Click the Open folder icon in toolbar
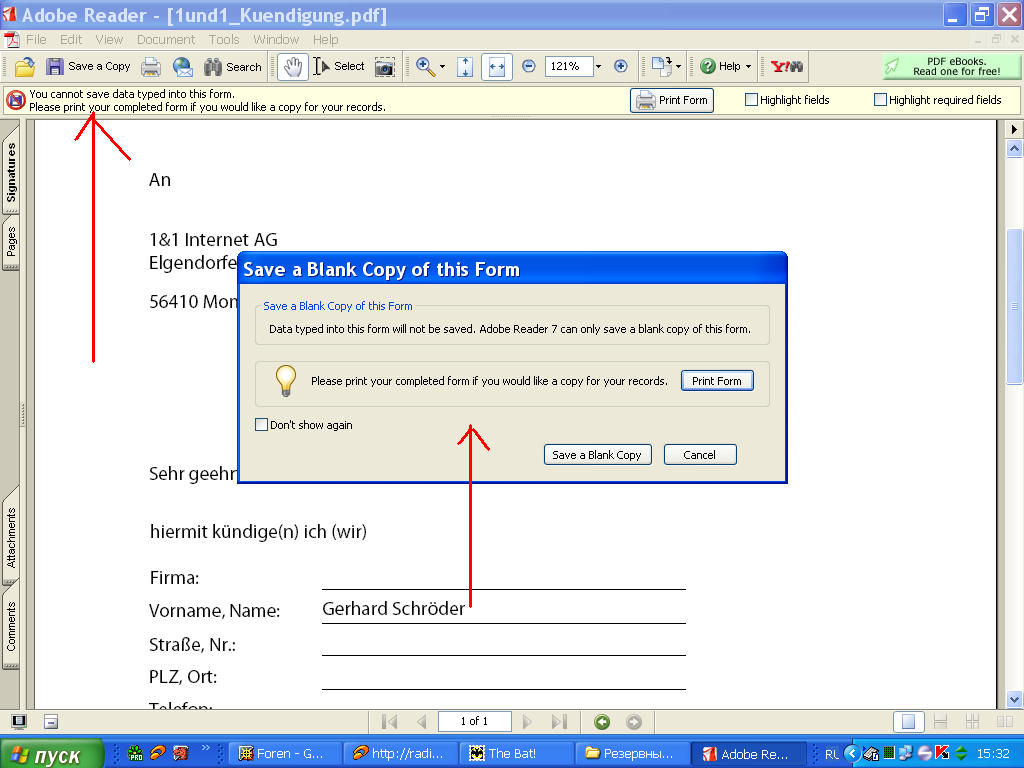Viewport: 1024px width, 768px height. pyautogui.click(x=25, y=67)
